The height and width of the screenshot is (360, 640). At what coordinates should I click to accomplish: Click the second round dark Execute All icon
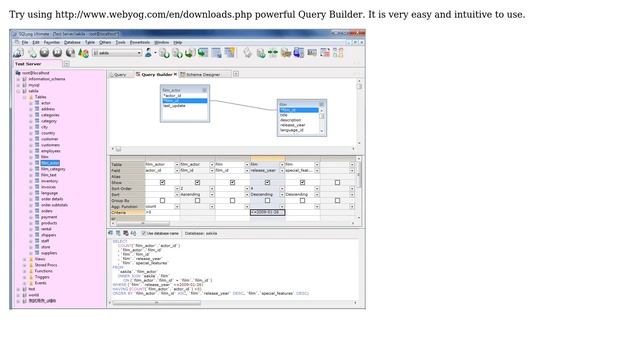[x=58, y=53]
